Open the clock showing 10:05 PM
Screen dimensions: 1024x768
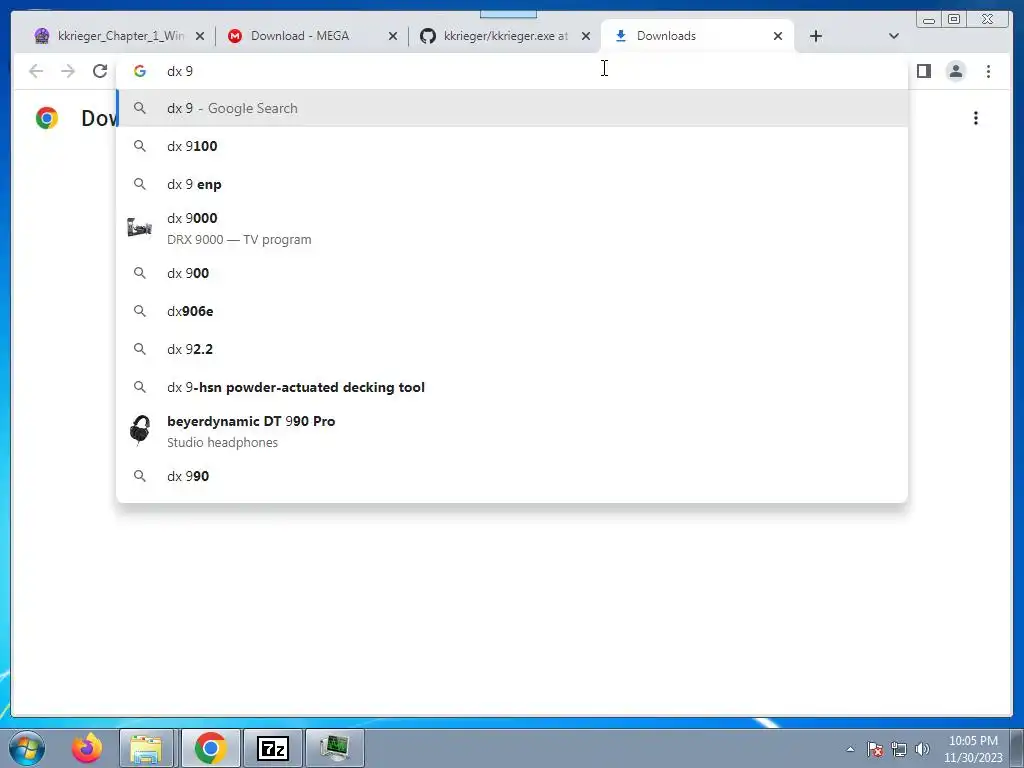(x=973, y=749)
